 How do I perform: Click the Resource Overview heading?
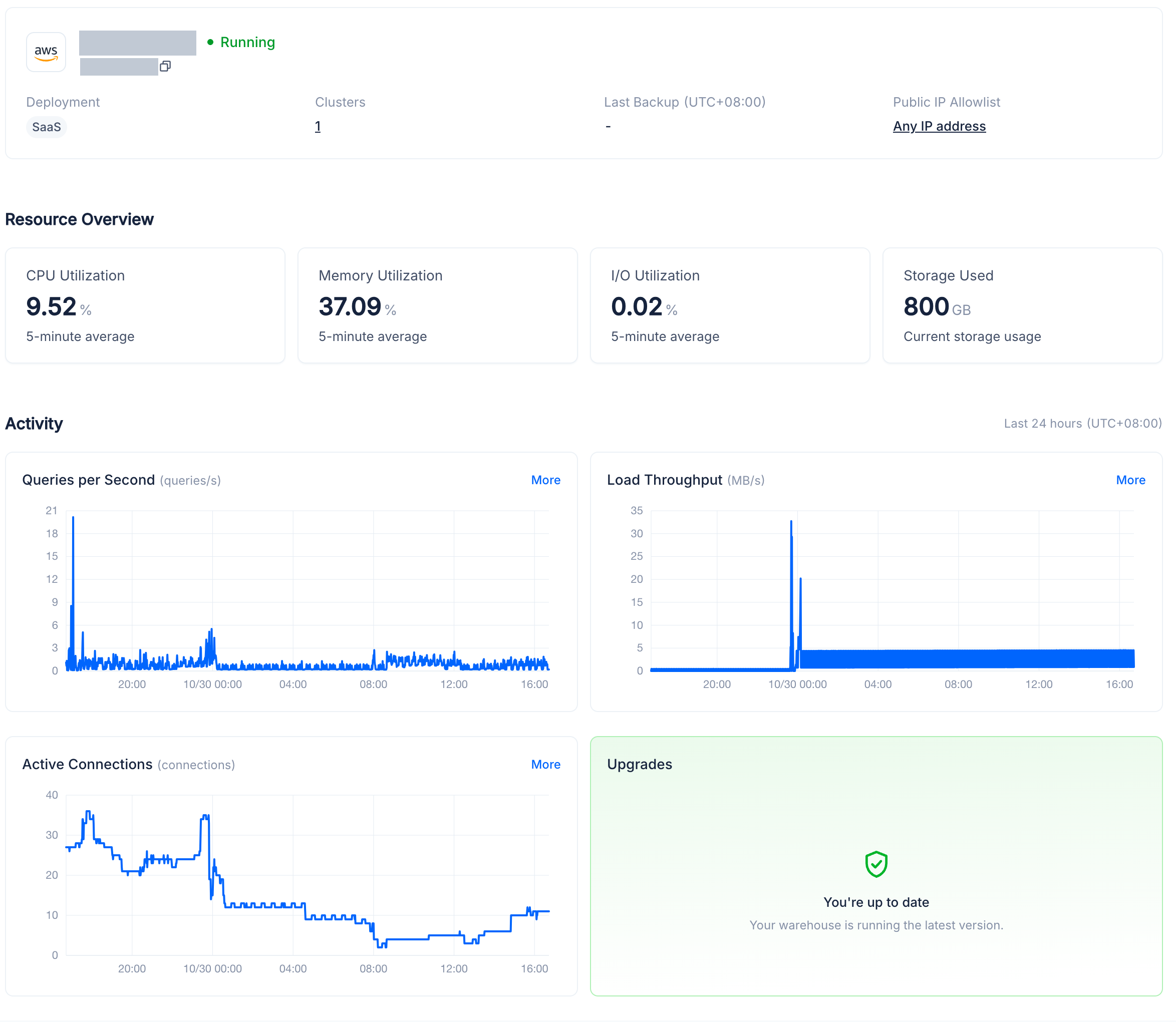coord(79,219)
